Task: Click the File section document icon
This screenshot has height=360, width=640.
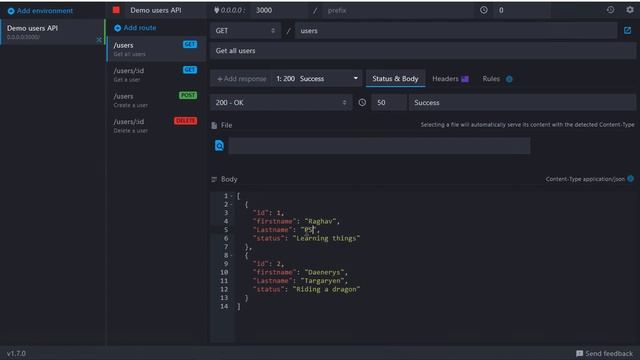Action: coord(214,125)
